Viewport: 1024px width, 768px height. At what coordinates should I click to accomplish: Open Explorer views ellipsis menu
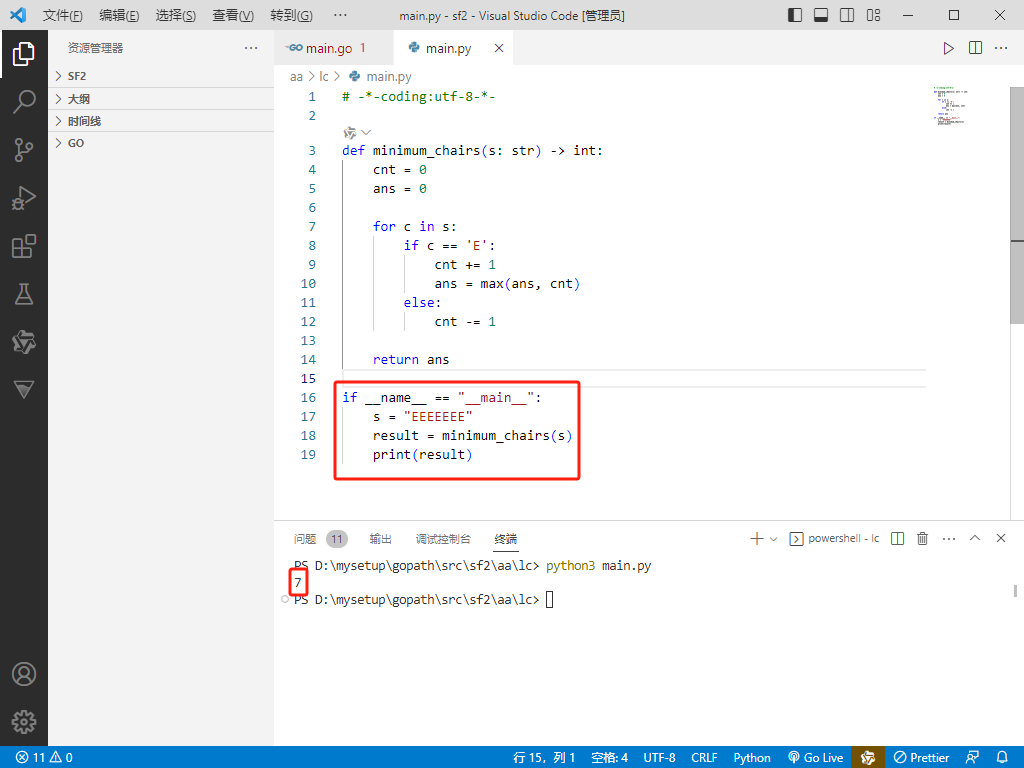[251, 48]
